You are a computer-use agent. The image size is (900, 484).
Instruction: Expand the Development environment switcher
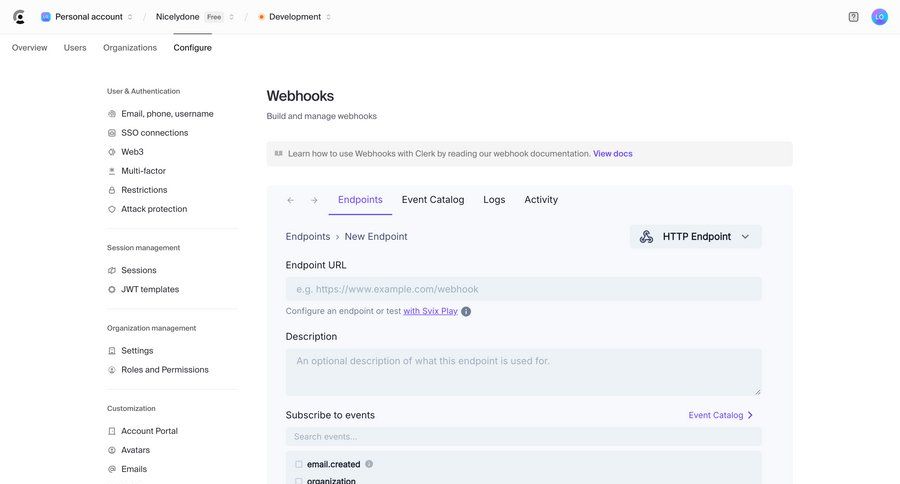328,17
